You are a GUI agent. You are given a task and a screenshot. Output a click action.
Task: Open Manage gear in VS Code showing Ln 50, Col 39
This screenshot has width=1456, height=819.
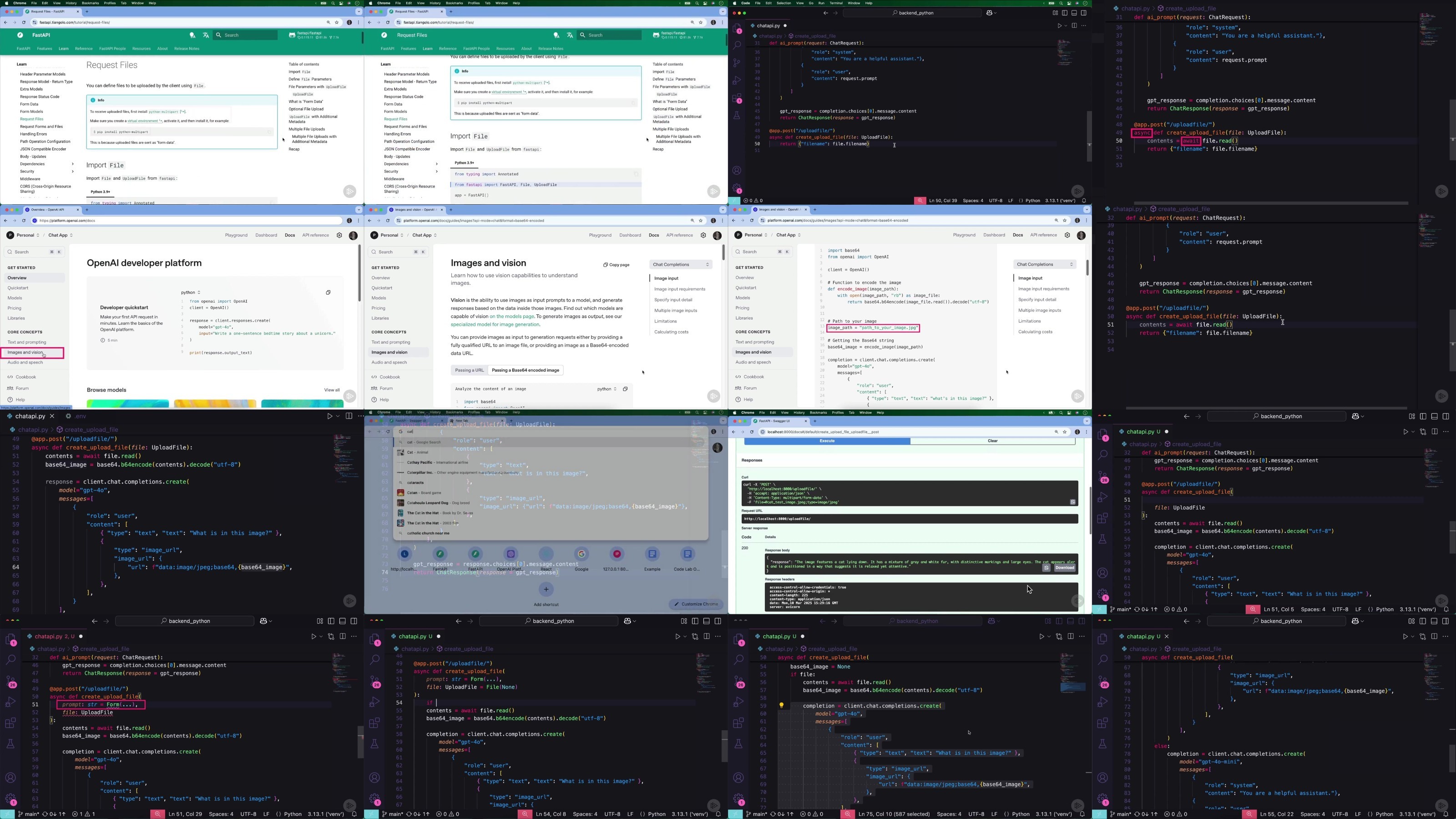pos(737,188)
